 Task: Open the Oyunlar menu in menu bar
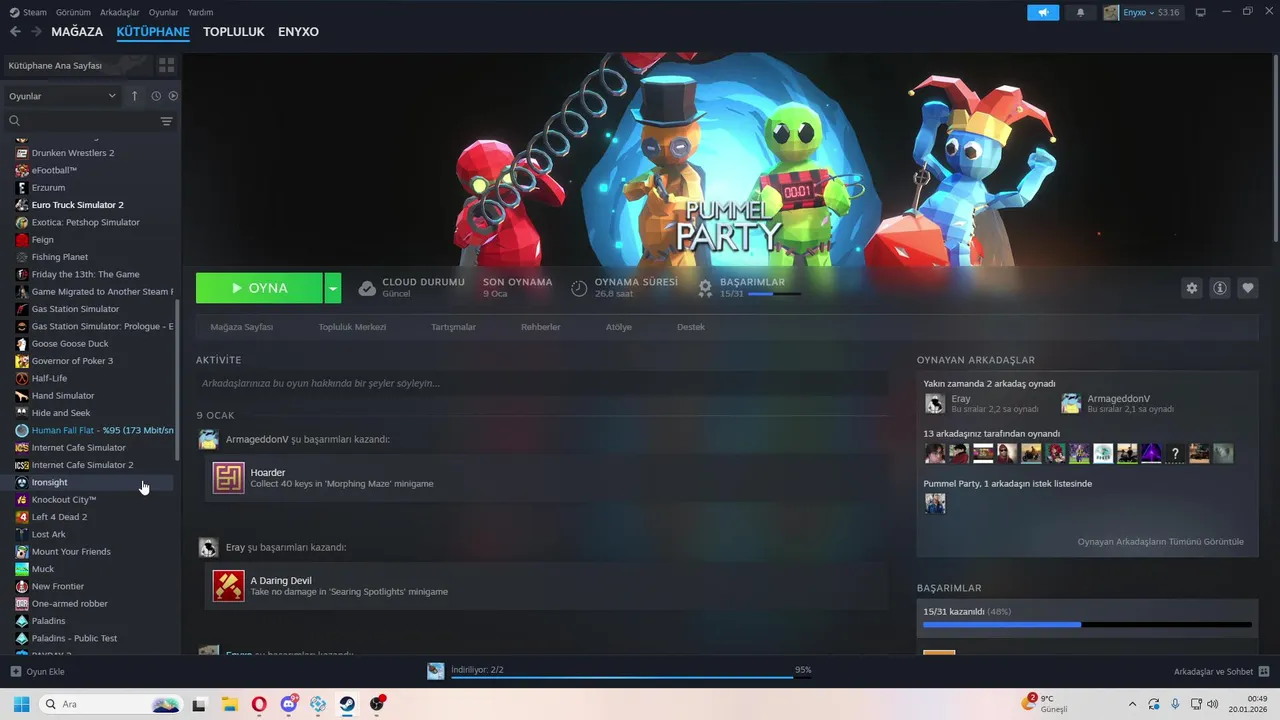point(163,12)
